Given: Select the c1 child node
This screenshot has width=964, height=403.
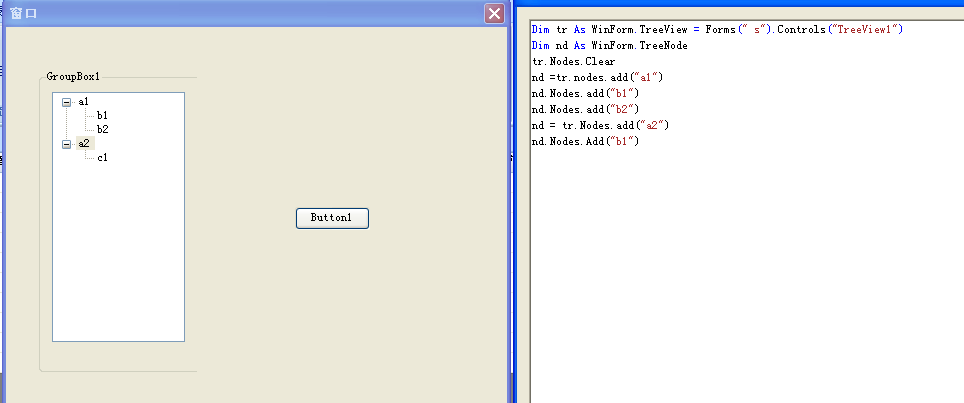Looking at the screenshot, I should tap(102, 158).
